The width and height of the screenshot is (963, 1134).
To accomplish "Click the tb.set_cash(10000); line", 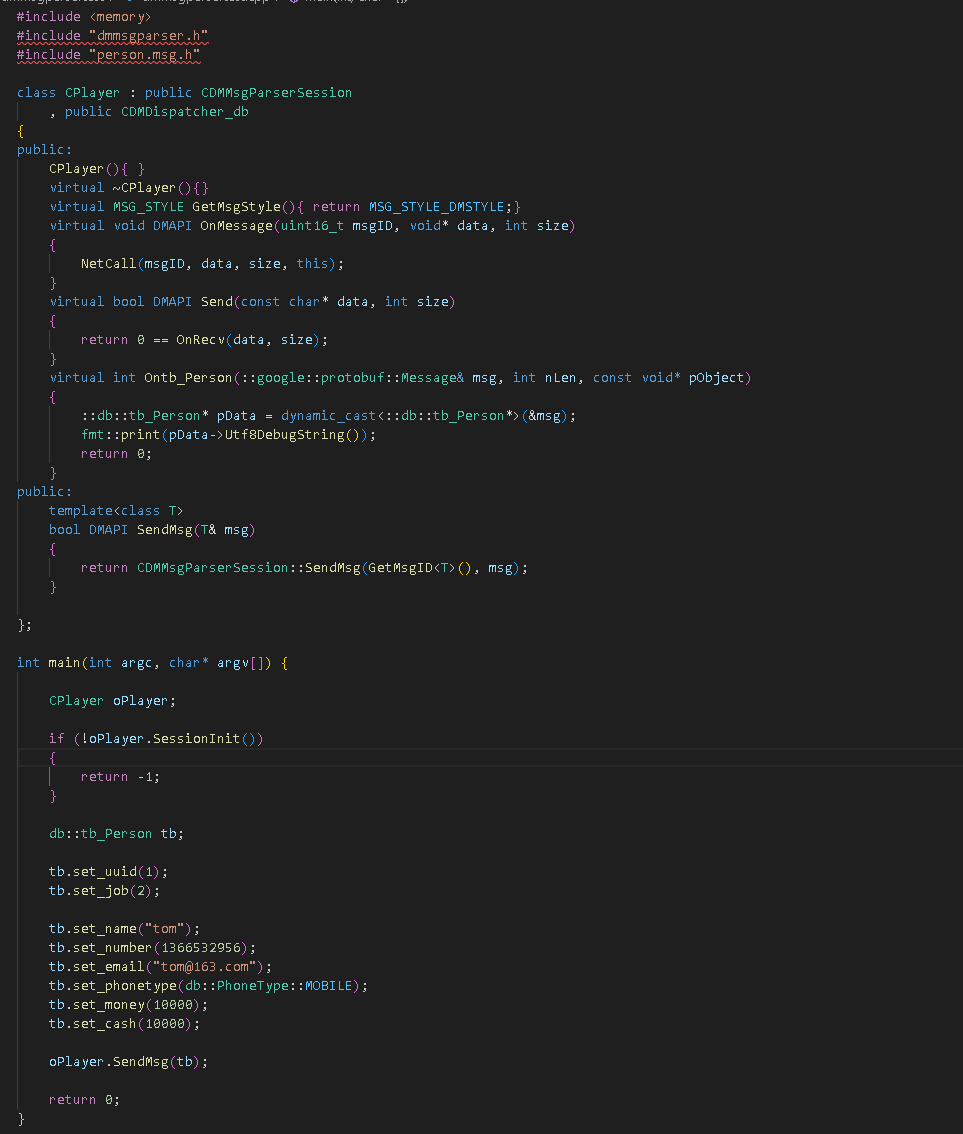I will tap(124, 1024).
